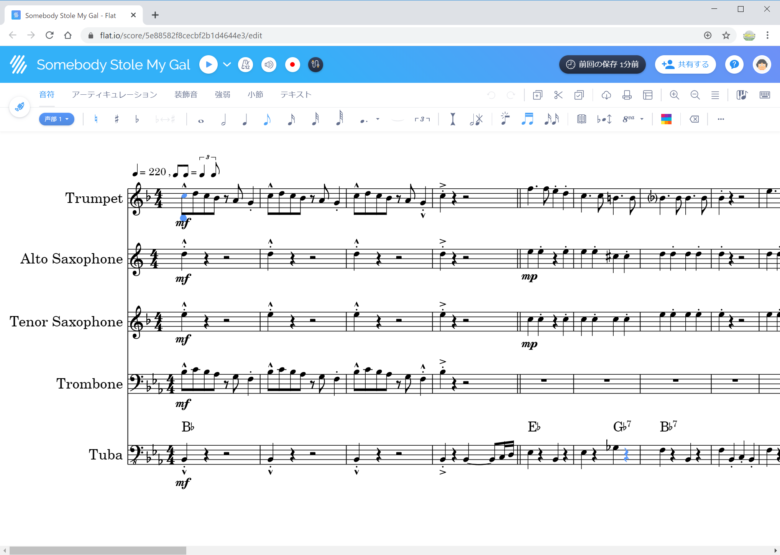Image resolution: width=780 pixels, height=555 pixels.
Task: Toggle the piano with note icon
Action: pos(741,95)
